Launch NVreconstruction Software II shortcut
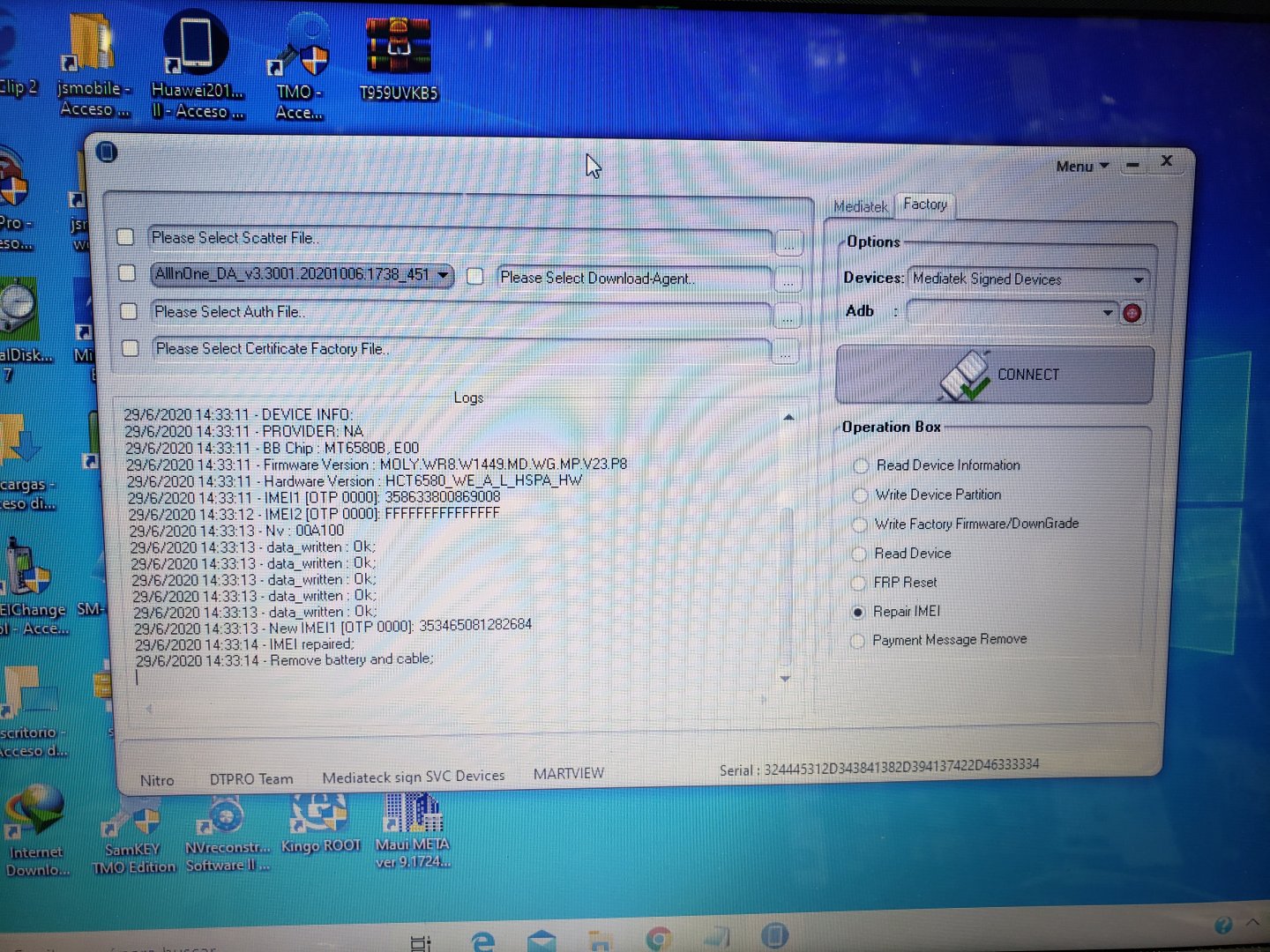 pos(227,833)
